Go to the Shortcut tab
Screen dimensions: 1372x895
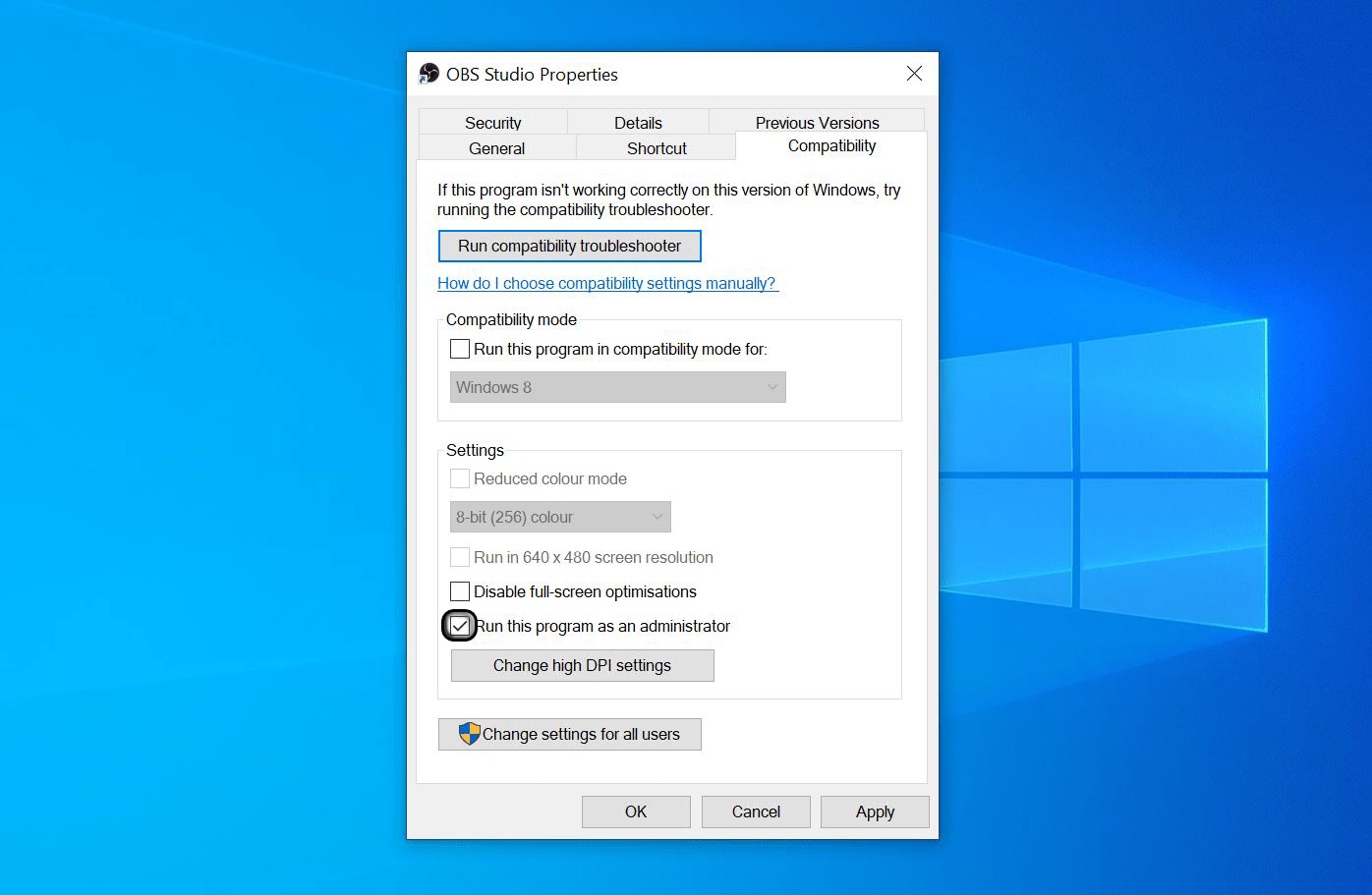click(657, 147)
